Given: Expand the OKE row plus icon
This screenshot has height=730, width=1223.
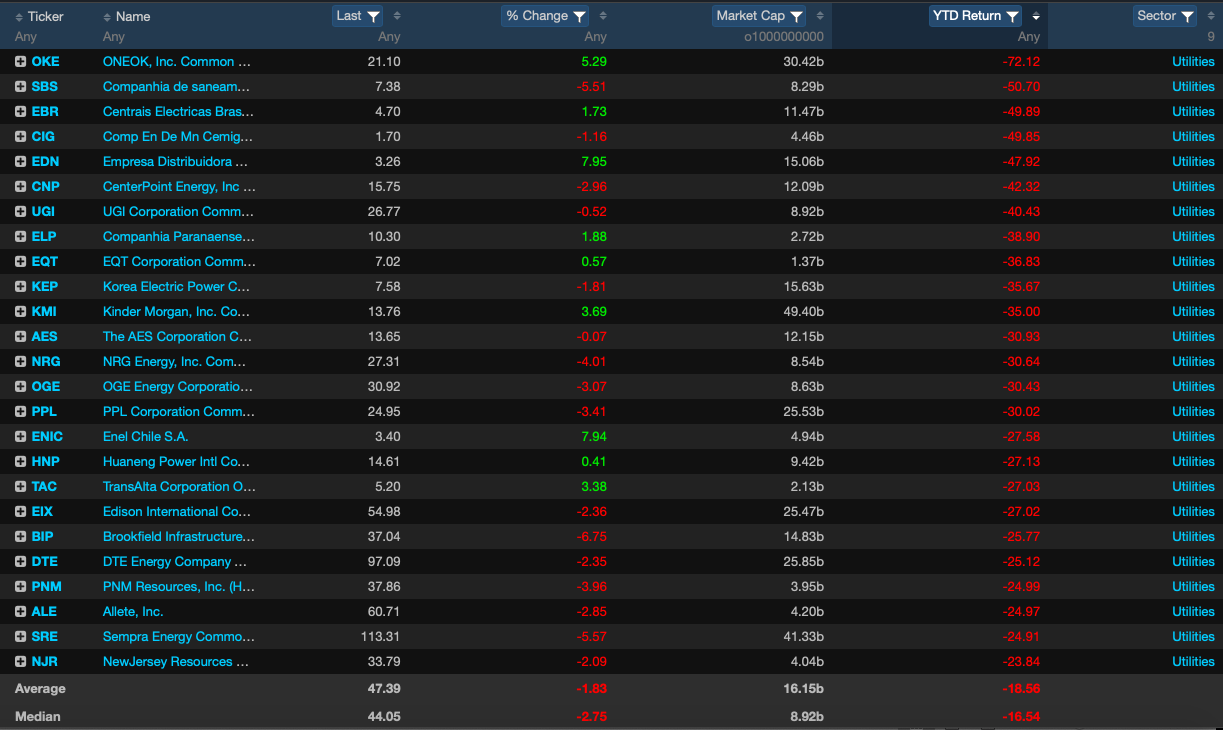Looking at the screenshot, I should 20,62.
